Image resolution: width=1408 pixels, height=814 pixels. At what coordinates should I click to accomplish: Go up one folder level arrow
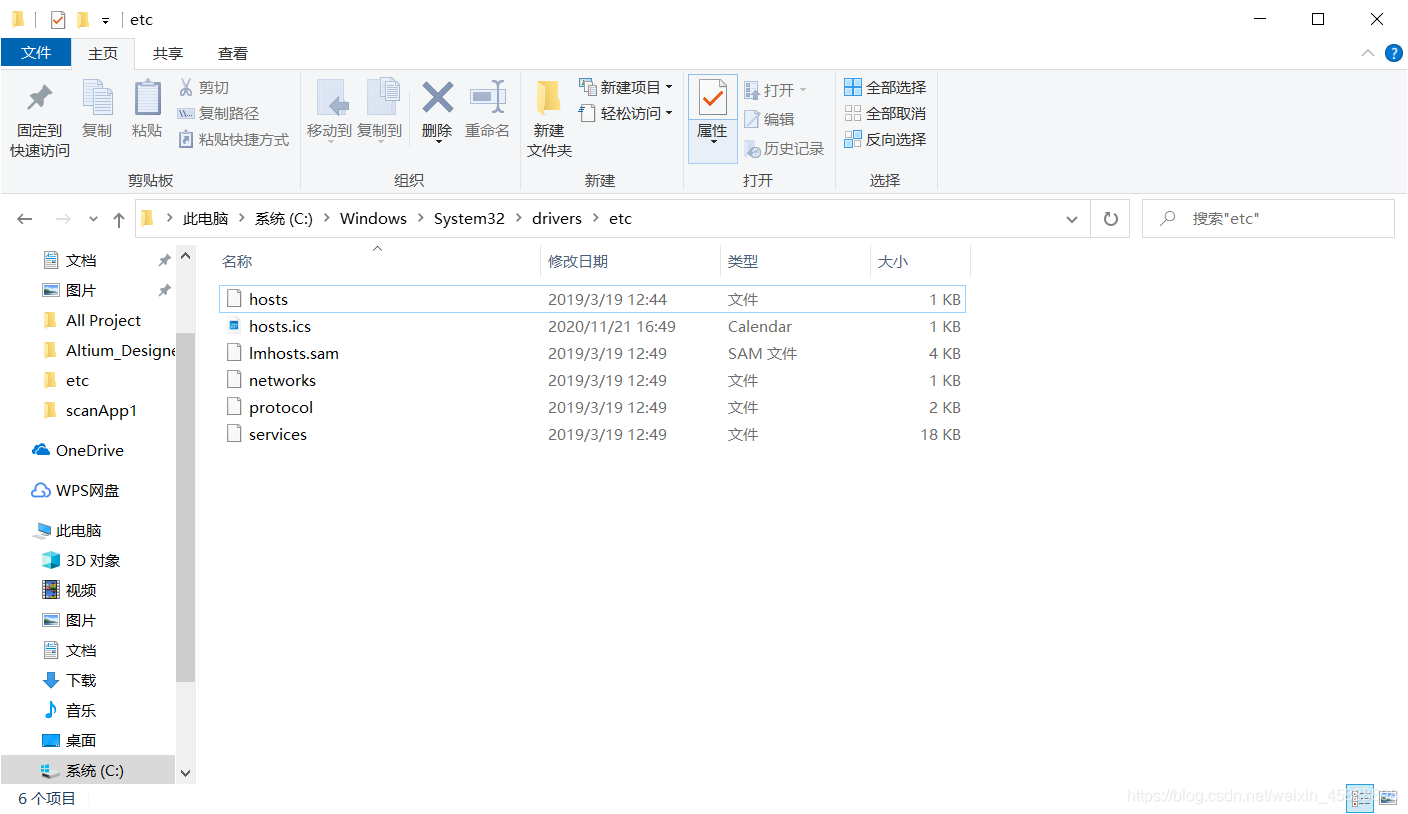(119, 219)
